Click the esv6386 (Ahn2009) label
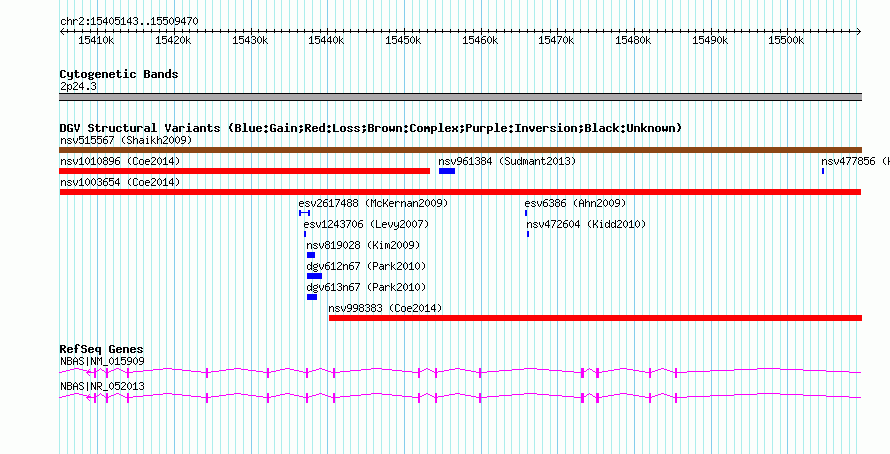 click(x=575, y=203)
